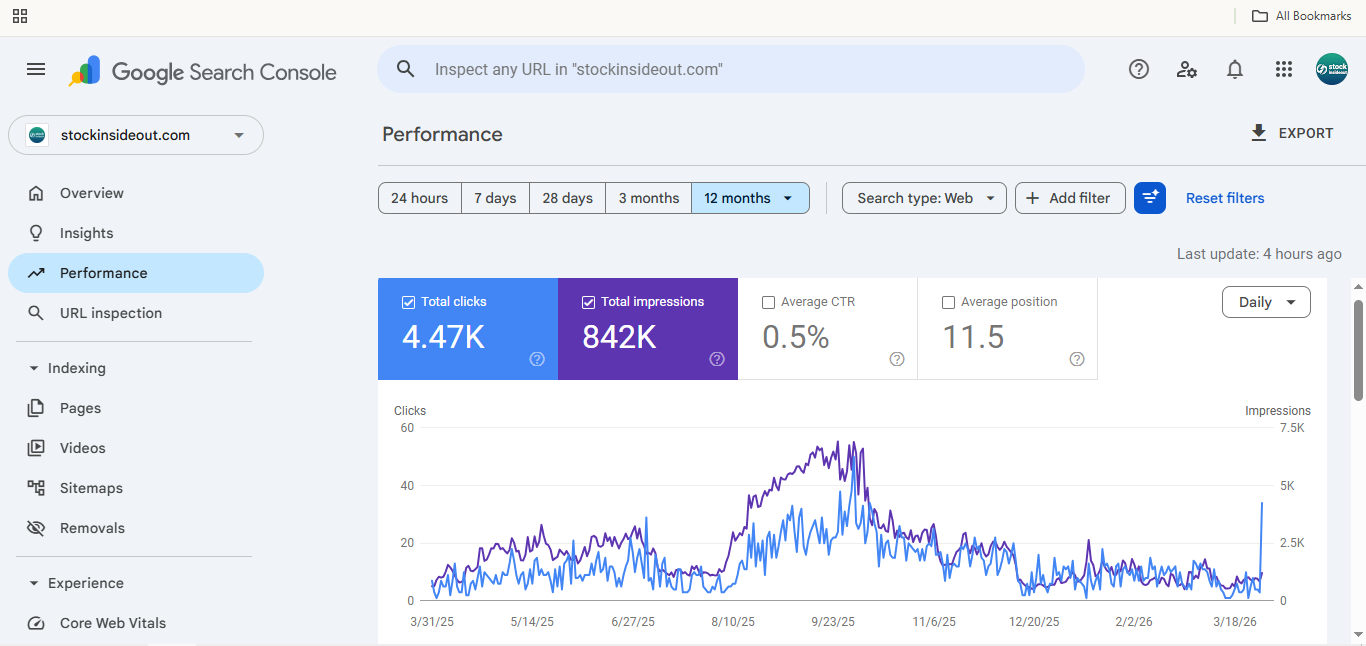
Task: Uncheck the Total clicks checkbox
Action: (x=408, y=301)
